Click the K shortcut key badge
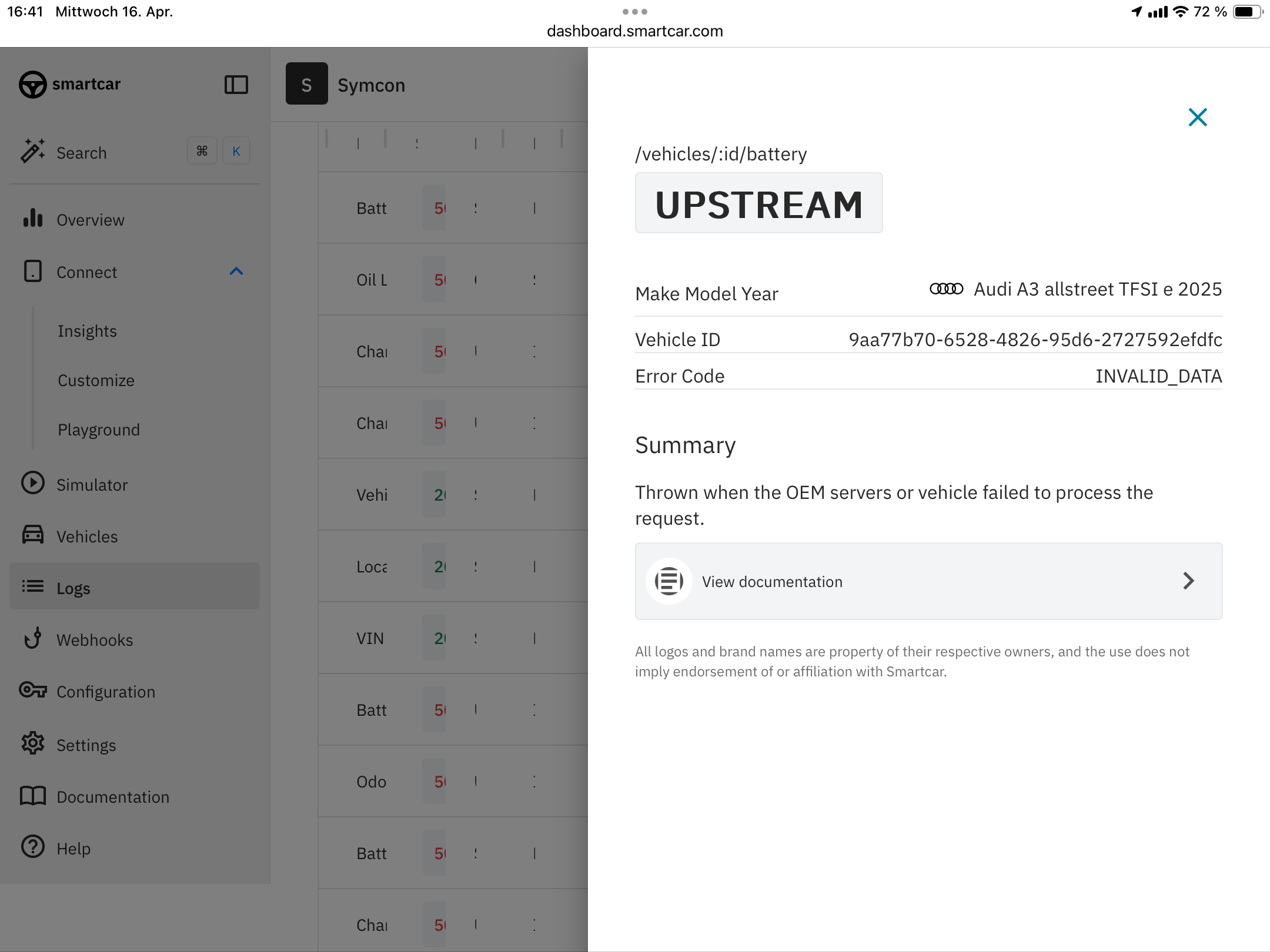Viewport: 1270px width, 952px height. (x=236, y=151)
